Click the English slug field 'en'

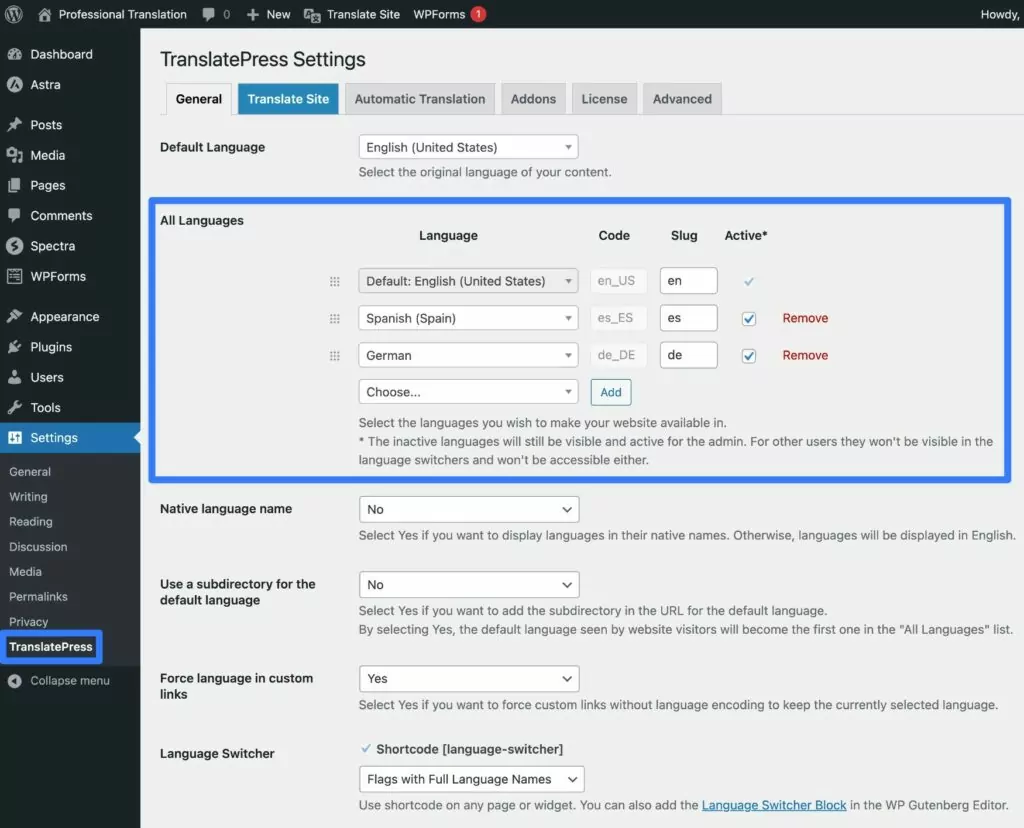click(688, 281)
